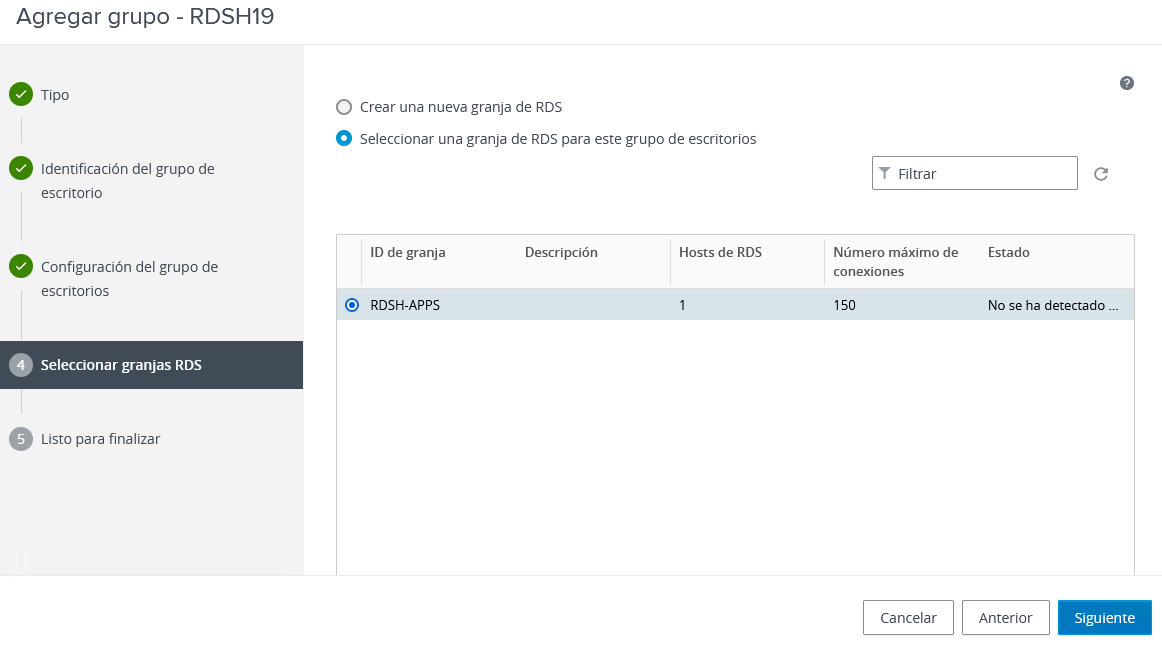Click the Cancelar button

coord(908,617)
